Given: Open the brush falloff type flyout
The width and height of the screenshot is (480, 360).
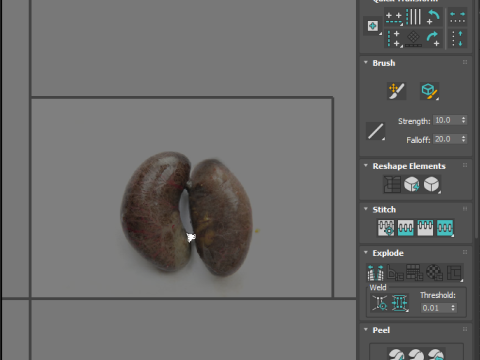Looking at the screenshot, I should tap(375, 131).
